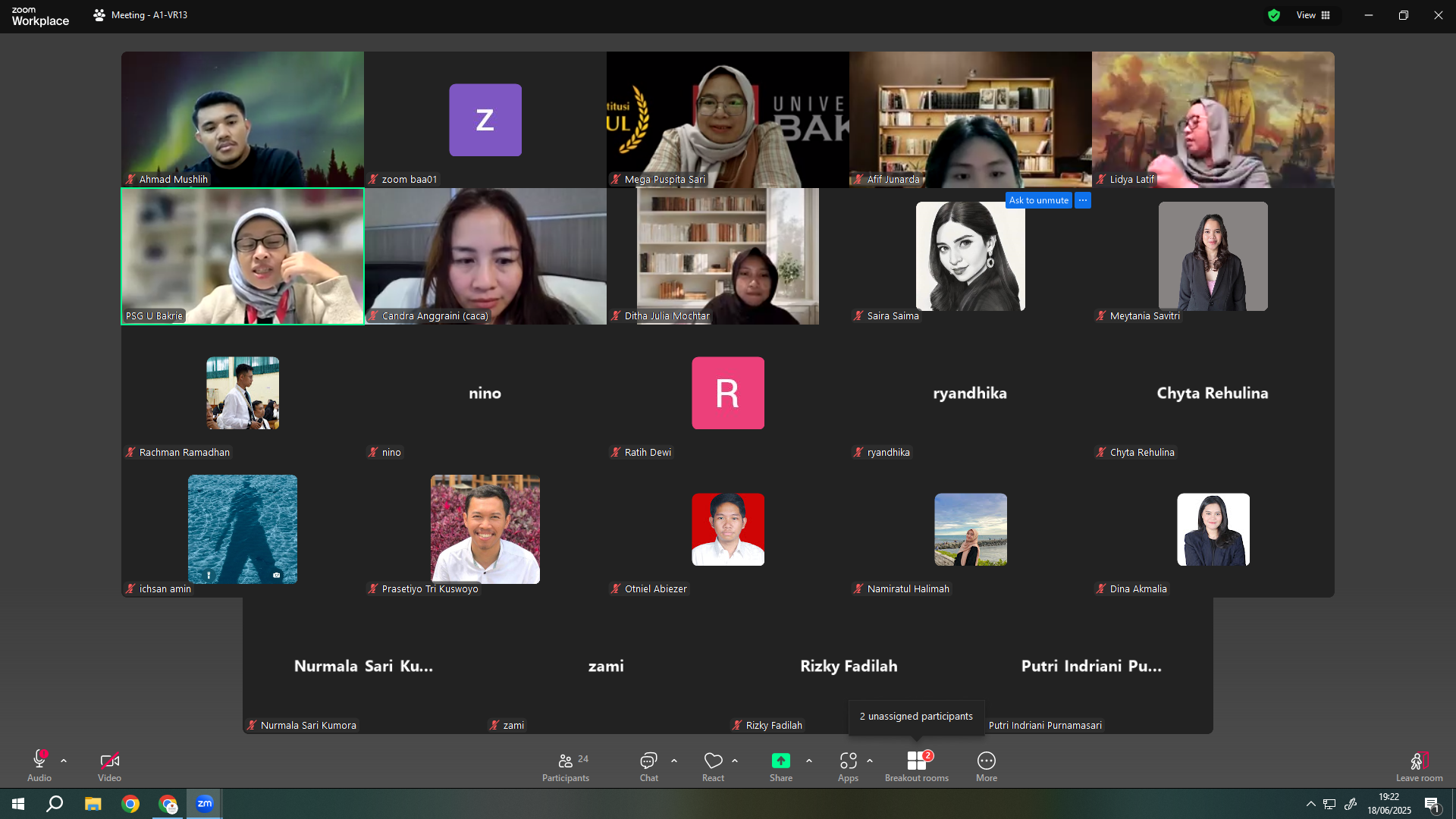Open the View layout menu

[1313, 15]
